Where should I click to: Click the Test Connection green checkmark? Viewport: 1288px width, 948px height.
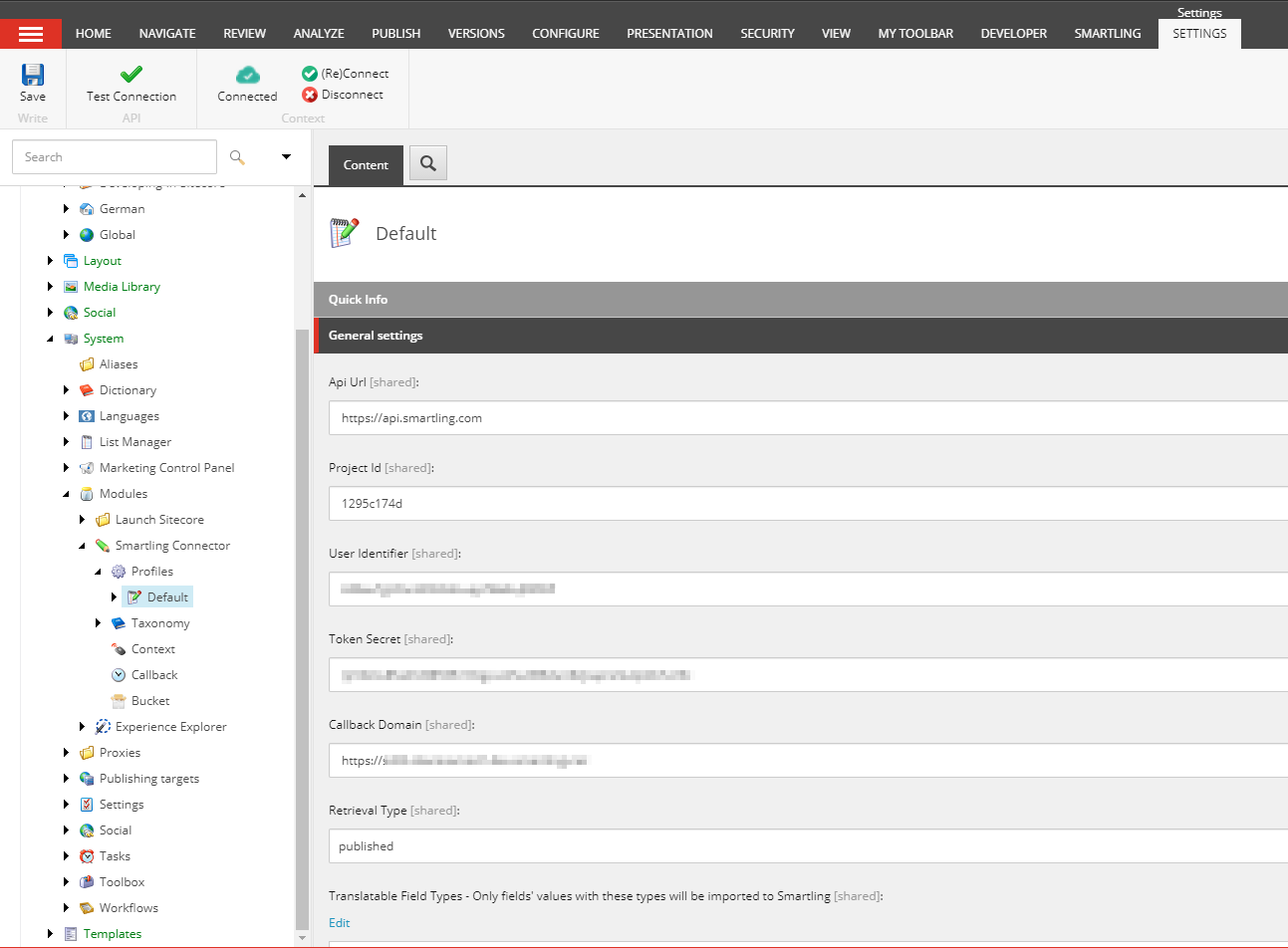coord(131,74)
